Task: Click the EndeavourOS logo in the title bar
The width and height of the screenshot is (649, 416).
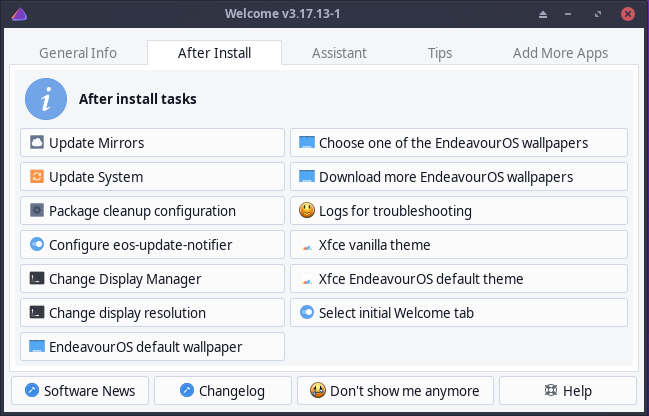Action: 19,14
